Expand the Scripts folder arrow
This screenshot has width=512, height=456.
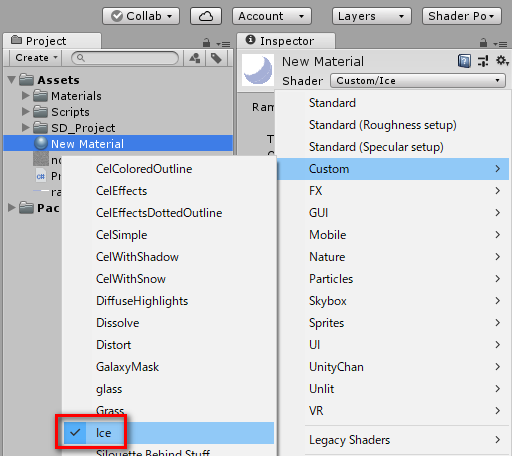(x=26, y=112)
